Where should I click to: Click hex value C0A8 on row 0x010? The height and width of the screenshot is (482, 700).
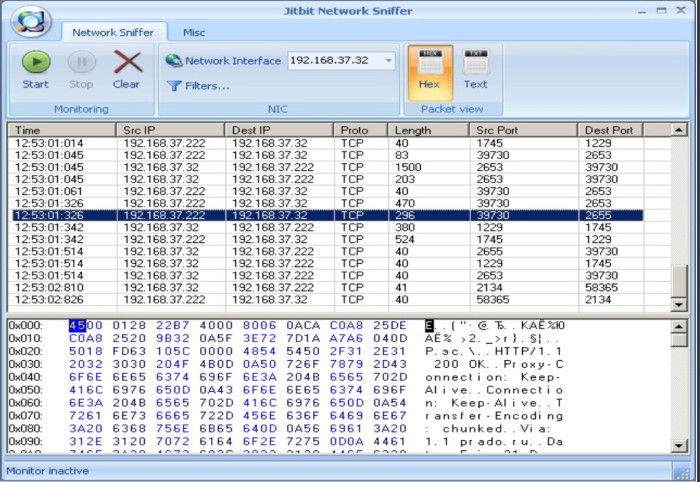coord(86,338)
